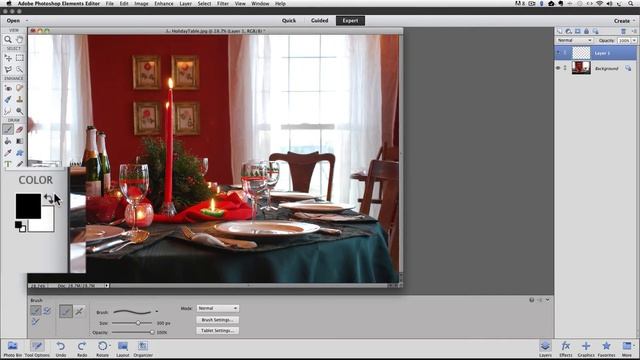Open the Layers panel options menu
640x360 pixels.
coord(633,31)
